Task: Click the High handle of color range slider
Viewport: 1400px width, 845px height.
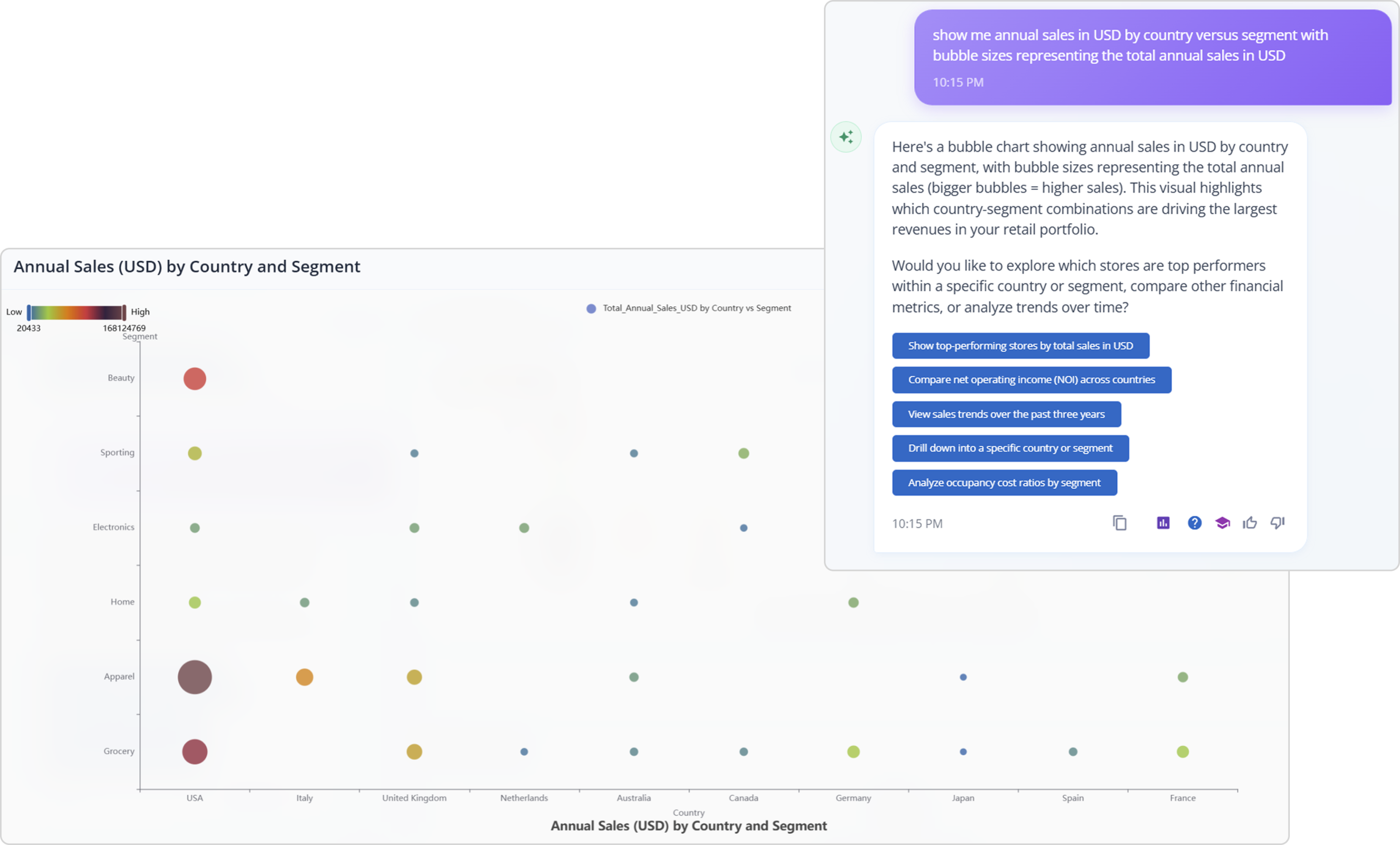Action: (x=124, y=313)
